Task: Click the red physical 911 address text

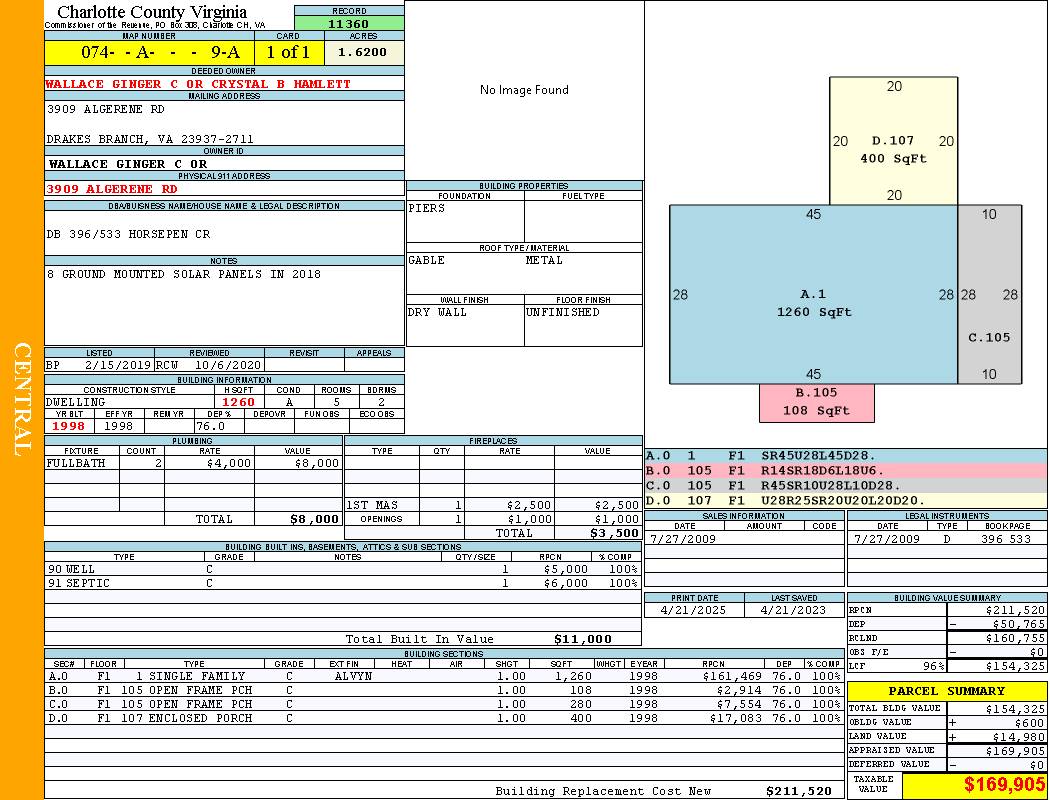Action: click(112, 189)
